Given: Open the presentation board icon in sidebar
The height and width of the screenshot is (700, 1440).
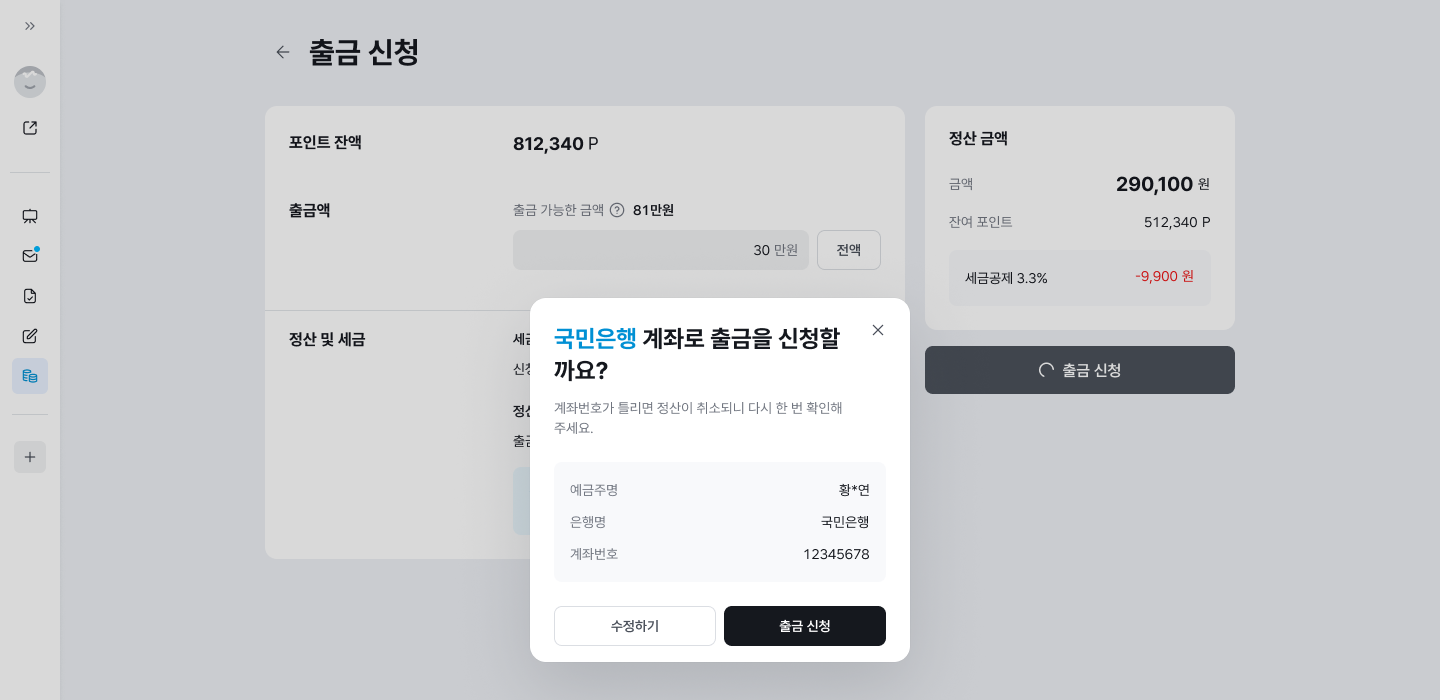Looking at the screenshot, I should 30,216.
